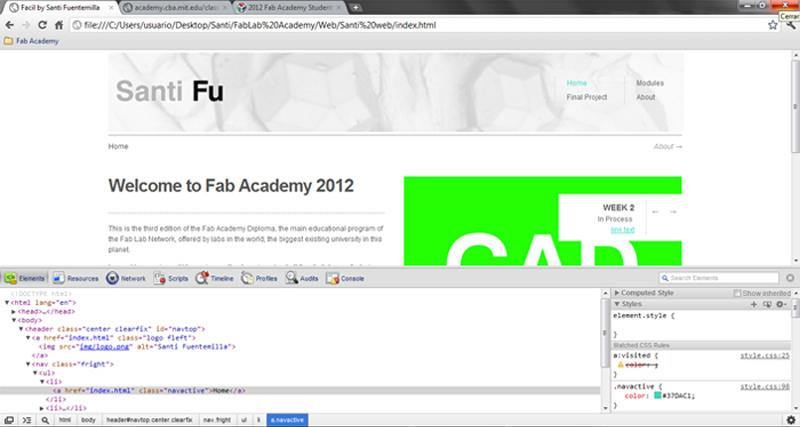This screenshot has width=800, height=427.
Task: Select the nav.fright breadcrumb
Action: point(217,420)
